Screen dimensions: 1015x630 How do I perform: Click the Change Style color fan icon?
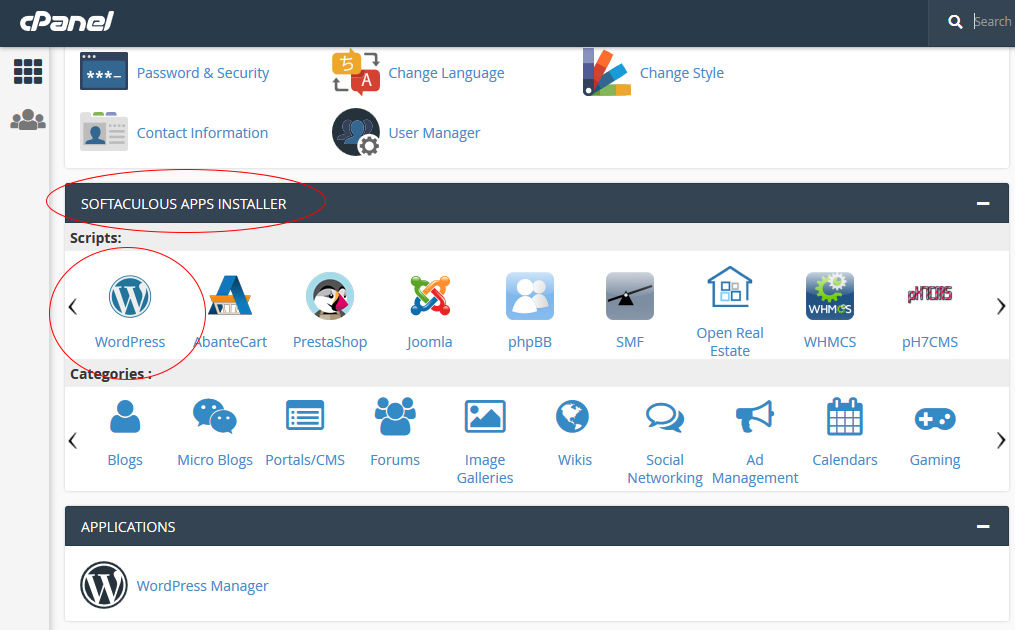[607, 72]
